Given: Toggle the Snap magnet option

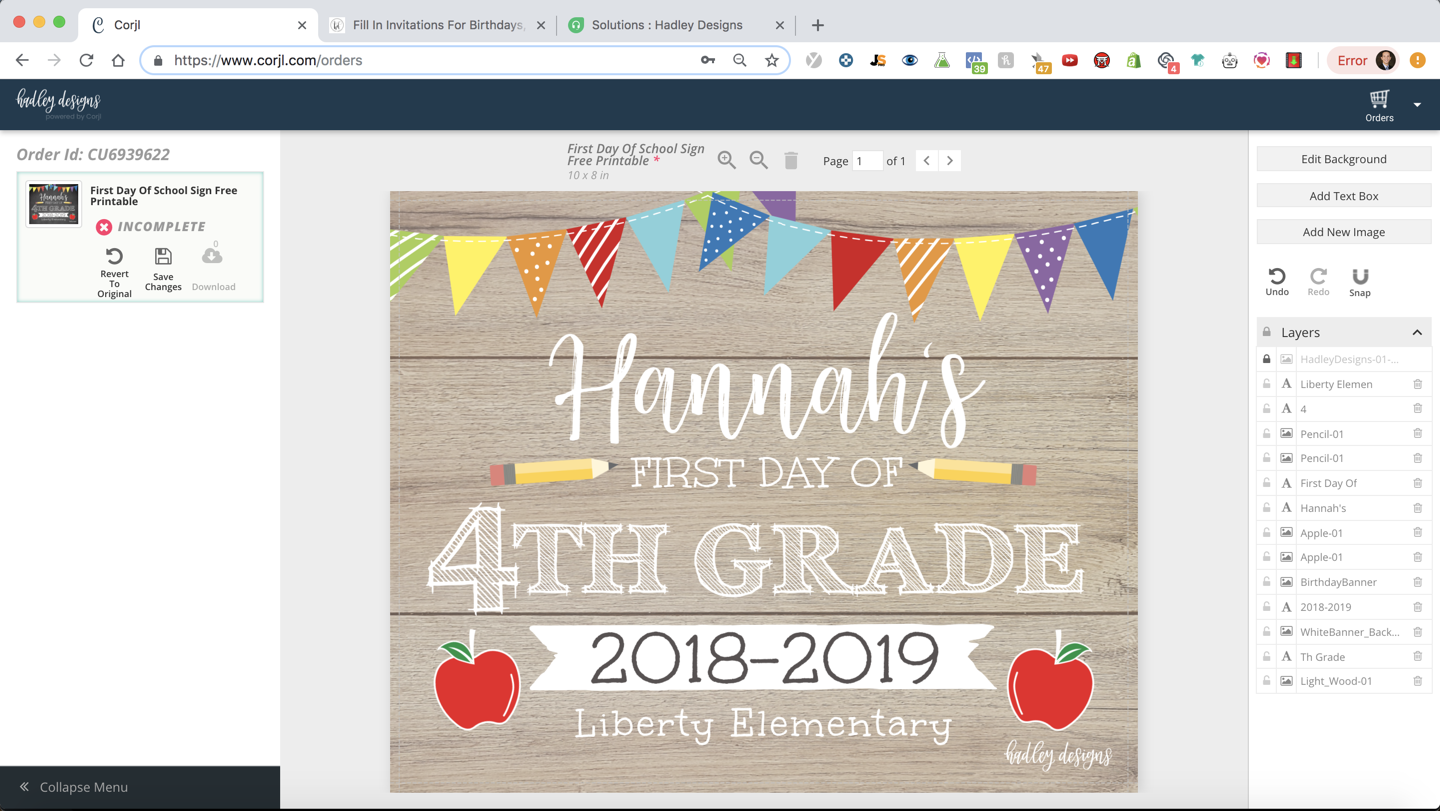Looking at the screenshot, I should pos(1360,281).
